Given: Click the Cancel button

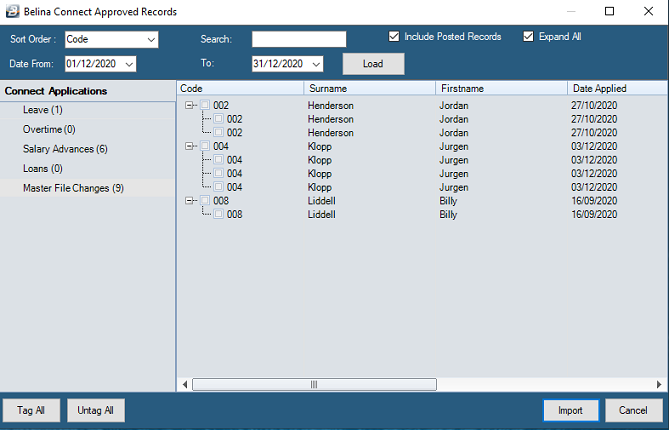Looking at the screenshot, I should pyautogui.click(x=634, y=410).
